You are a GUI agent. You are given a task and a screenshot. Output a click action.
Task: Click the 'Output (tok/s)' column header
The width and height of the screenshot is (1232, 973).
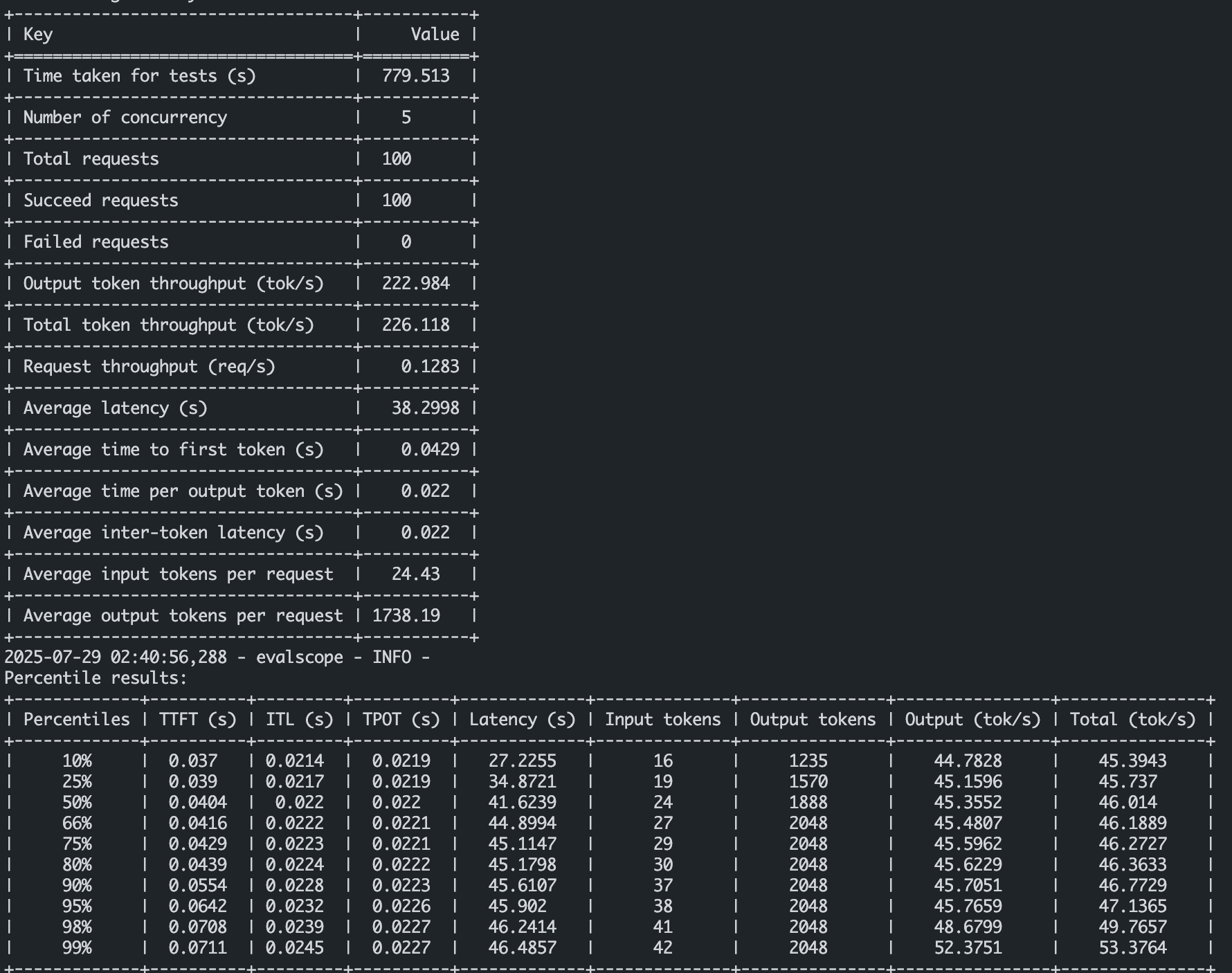pyautogui.click(x=972, y=720)
